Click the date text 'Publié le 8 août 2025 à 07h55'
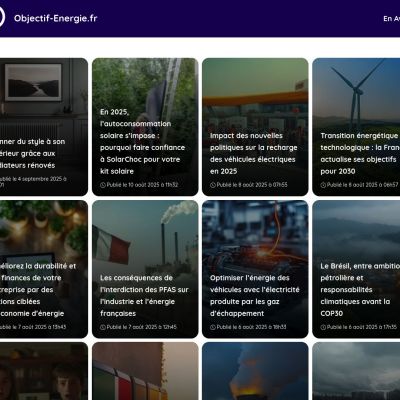The image size is (400, 400). (252, 185)
